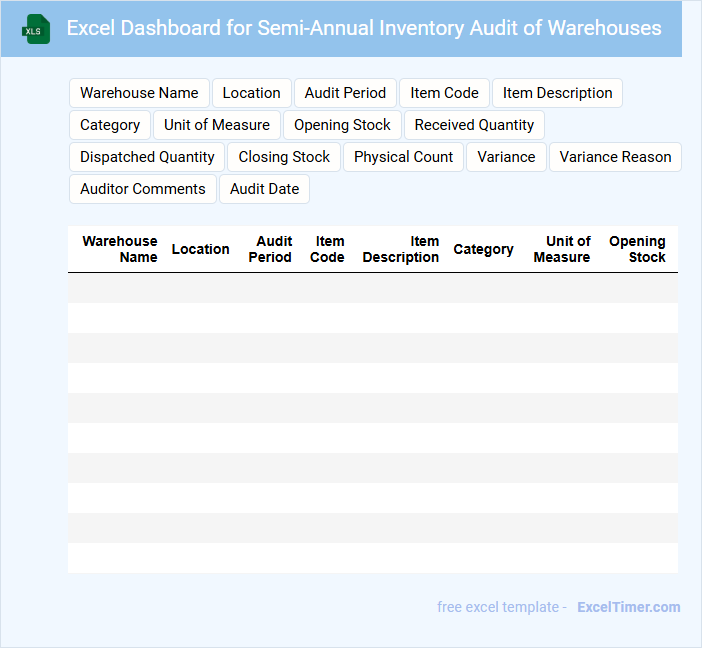Click the Category column header

coord(483,249)
